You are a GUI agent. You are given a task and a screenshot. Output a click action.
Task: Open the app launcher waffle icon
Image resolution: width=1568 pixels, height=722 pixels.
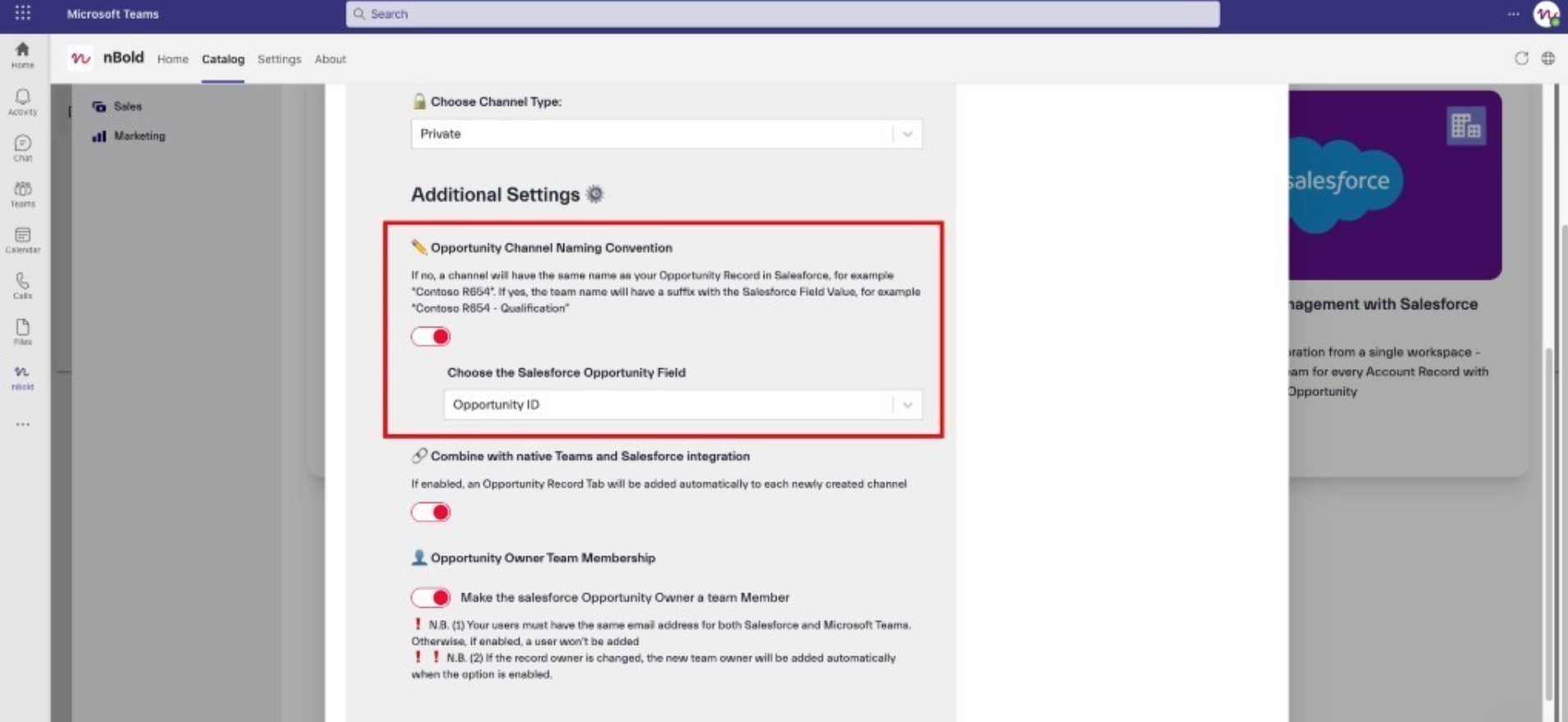click(23, 13)
